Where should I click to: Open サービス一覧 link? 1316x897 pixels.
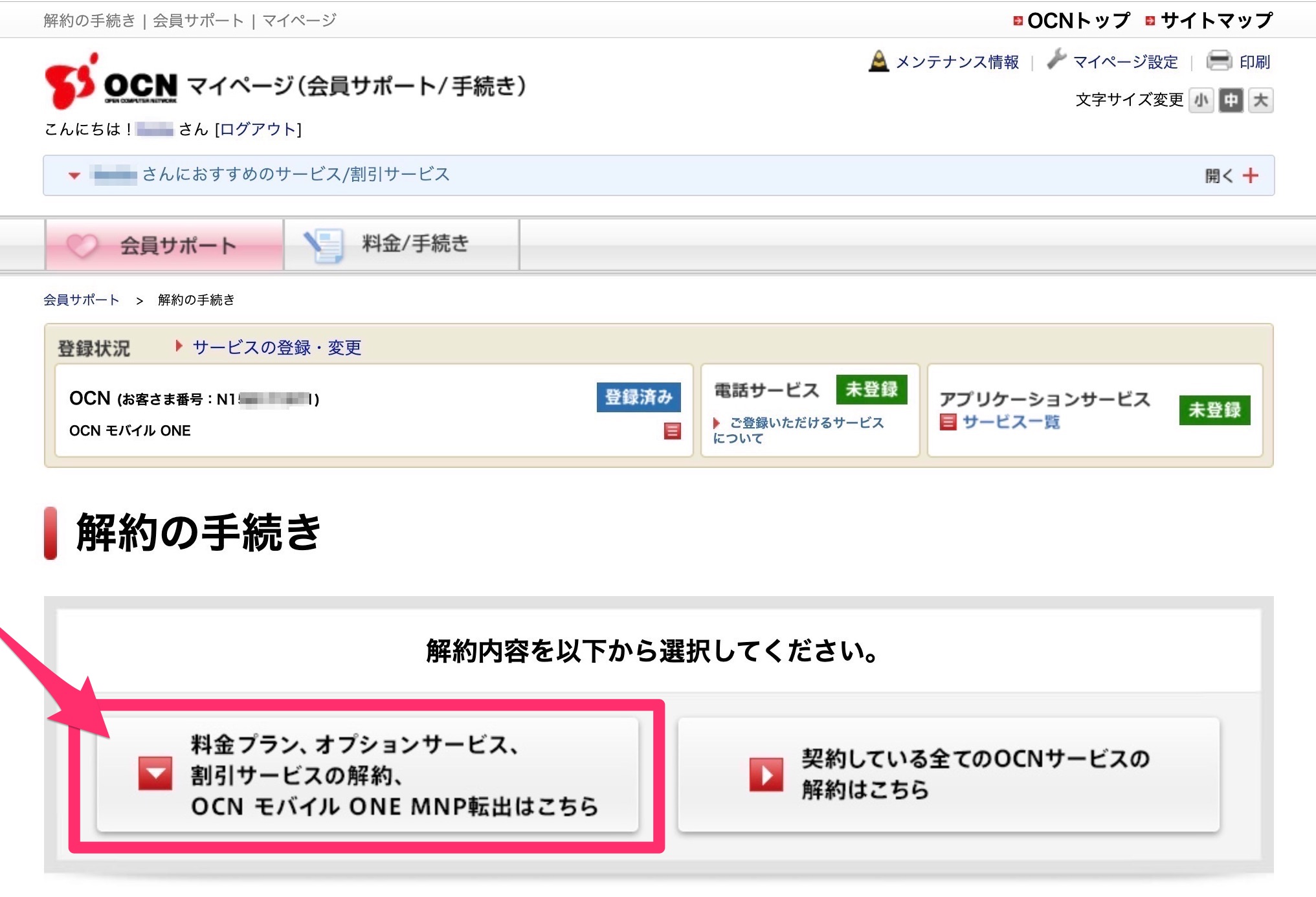point(1010,422)
